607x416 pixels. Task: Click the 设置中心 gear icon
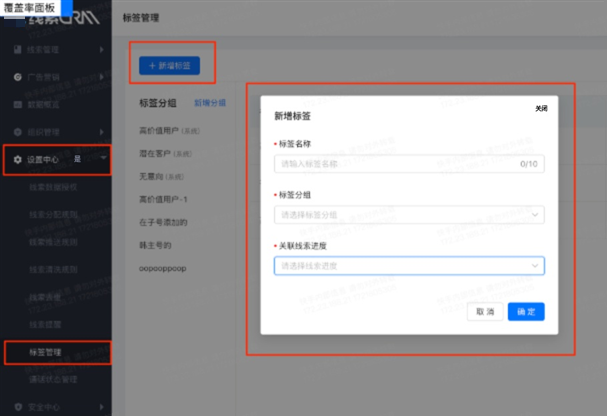[17, 159]
